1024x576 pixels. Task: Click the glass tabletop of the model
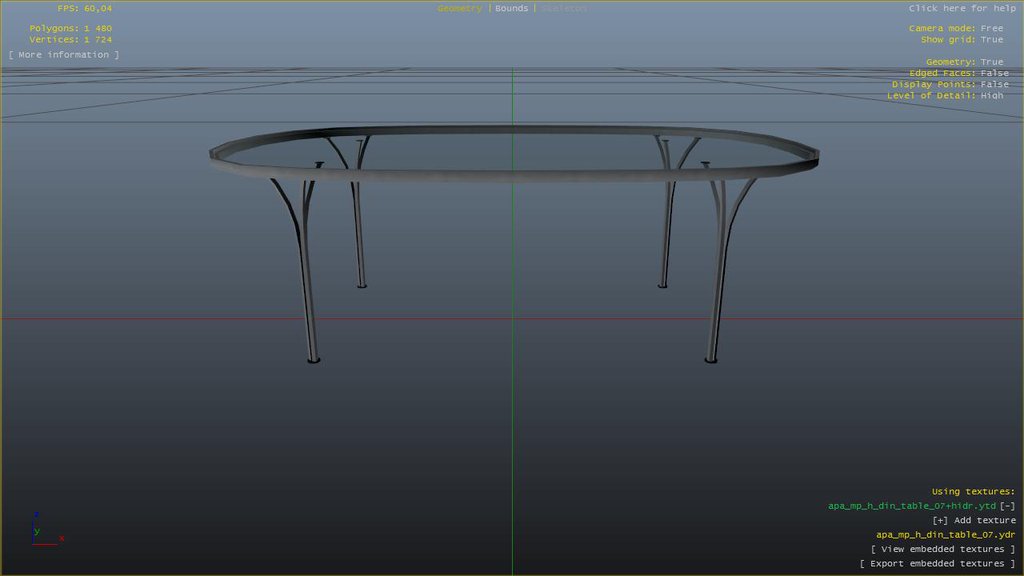[512, 152]
